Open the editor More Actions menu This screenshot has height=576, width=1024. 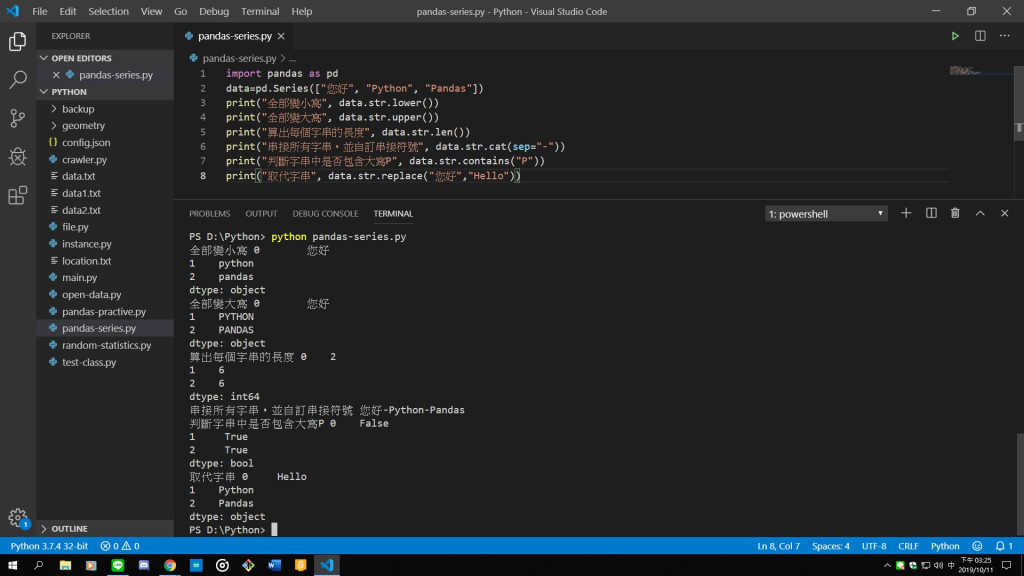(x=1004, y=36)
